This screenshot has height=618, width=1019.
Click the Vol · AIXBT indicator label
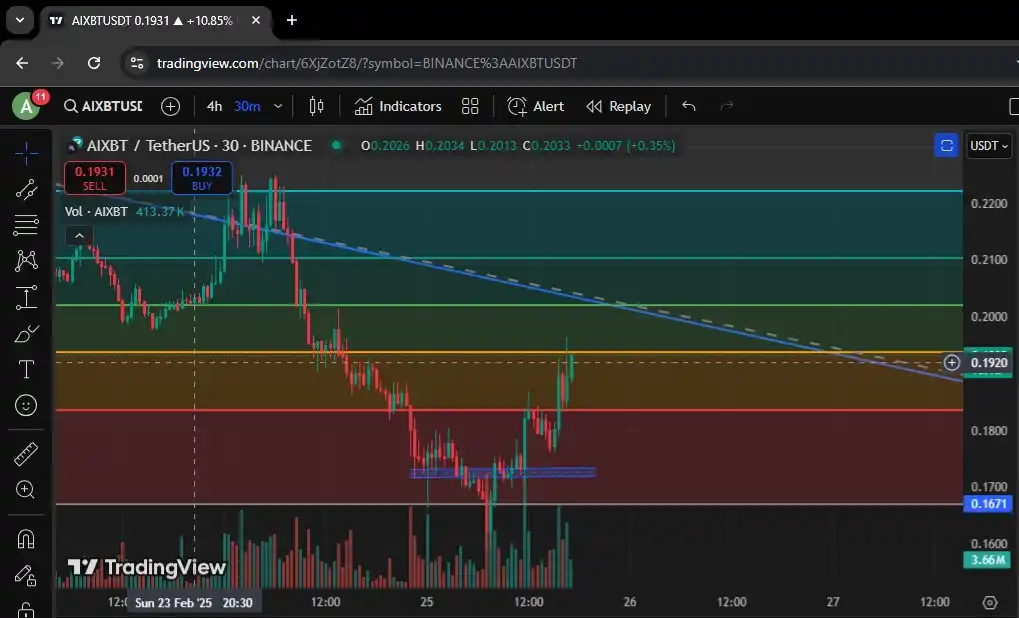pos(96,212)
